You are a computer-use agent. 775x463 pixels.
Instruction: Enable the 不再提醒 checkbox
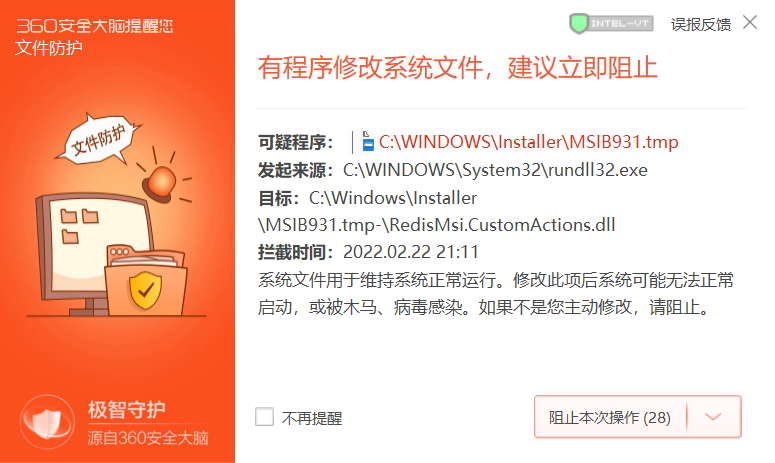pyautogui.click(x=264, y=417)
